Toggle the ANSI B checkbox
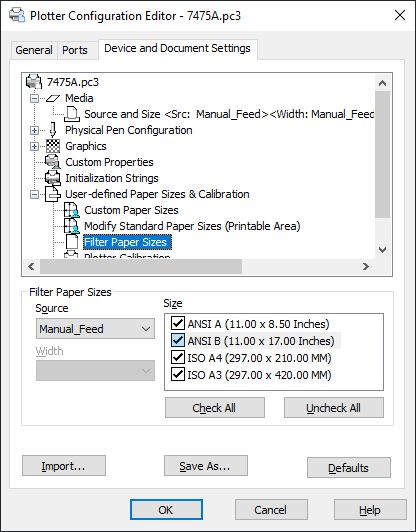The image size is (416, 532). (x=178, y=341)
